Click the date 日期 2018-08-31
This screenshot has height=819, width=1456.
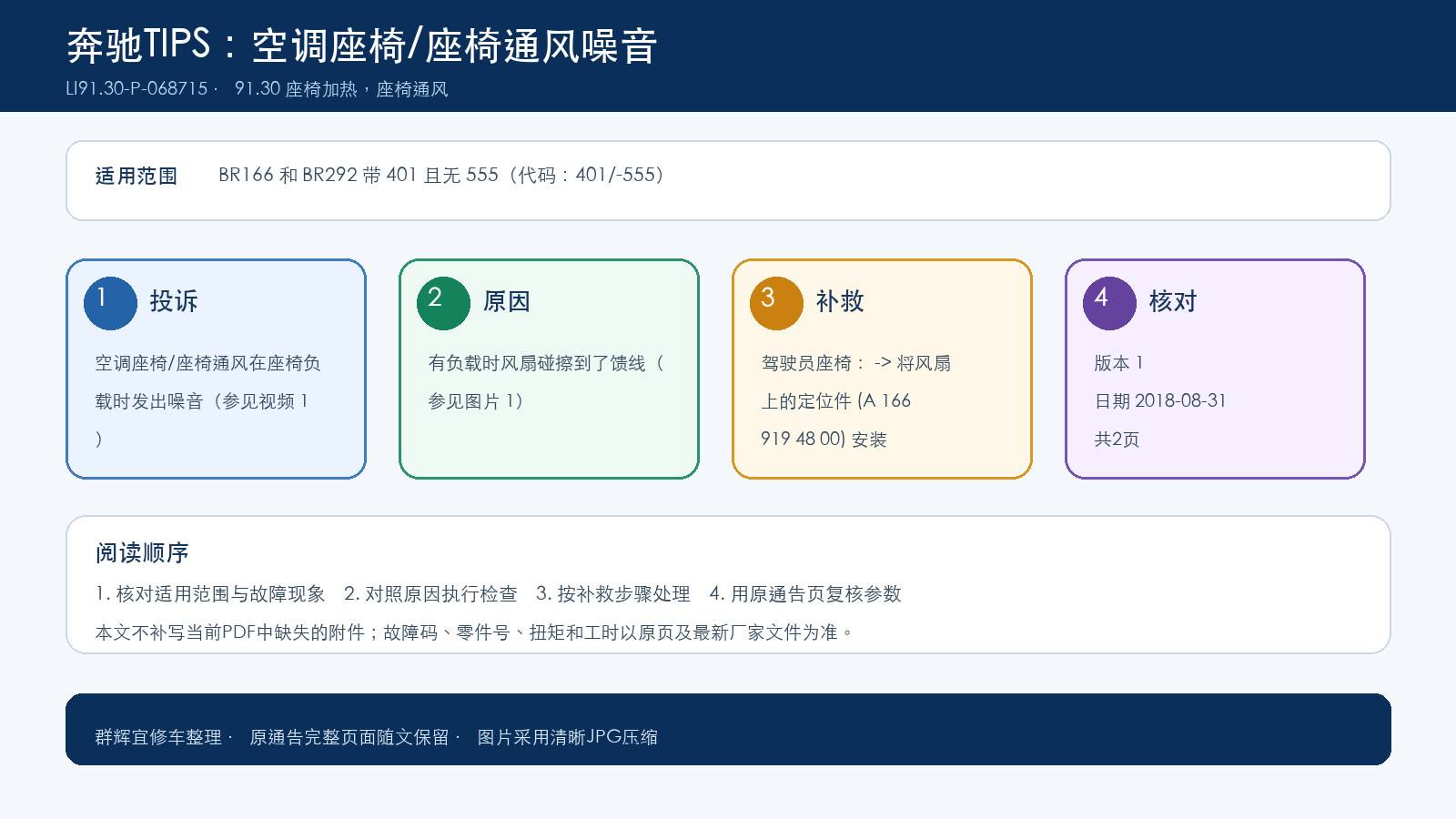1161,401
